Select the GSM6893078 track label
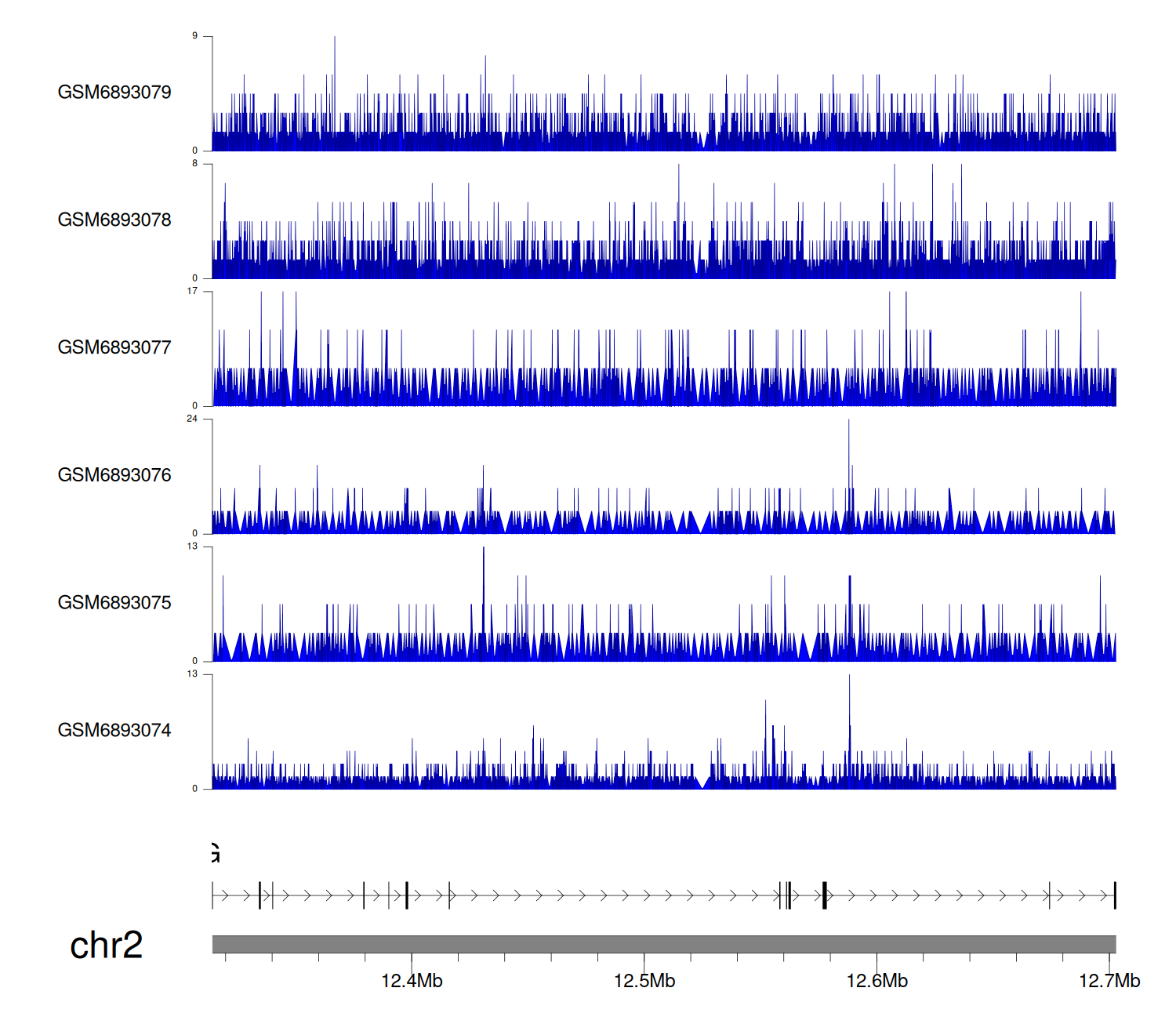 point(114,220)
